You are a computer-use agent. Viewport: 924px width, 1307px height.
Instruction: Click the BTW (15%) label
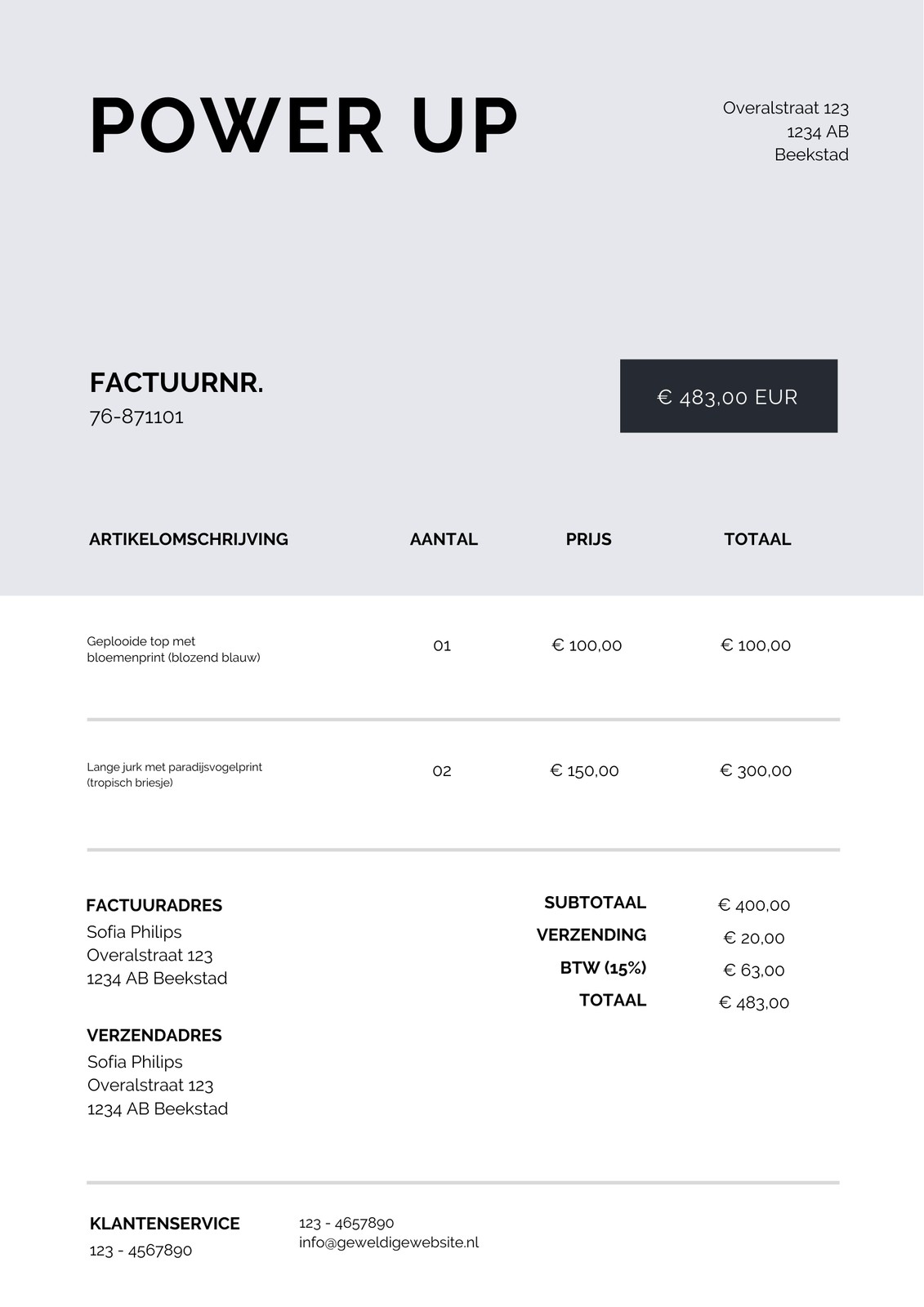pyautogui.click(x=603, y=968)
